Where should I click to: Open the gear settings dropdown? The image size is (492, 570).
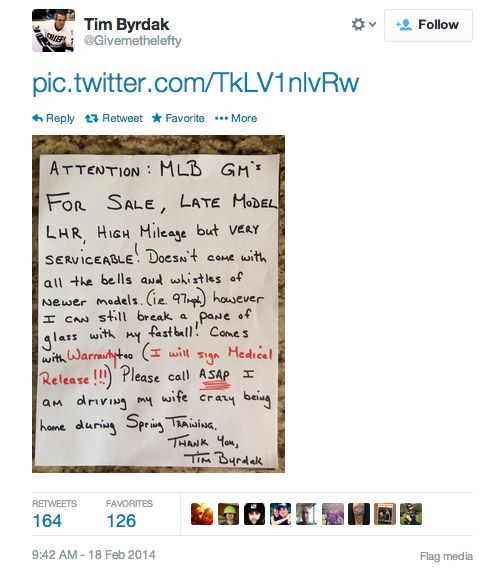(363, 25)
